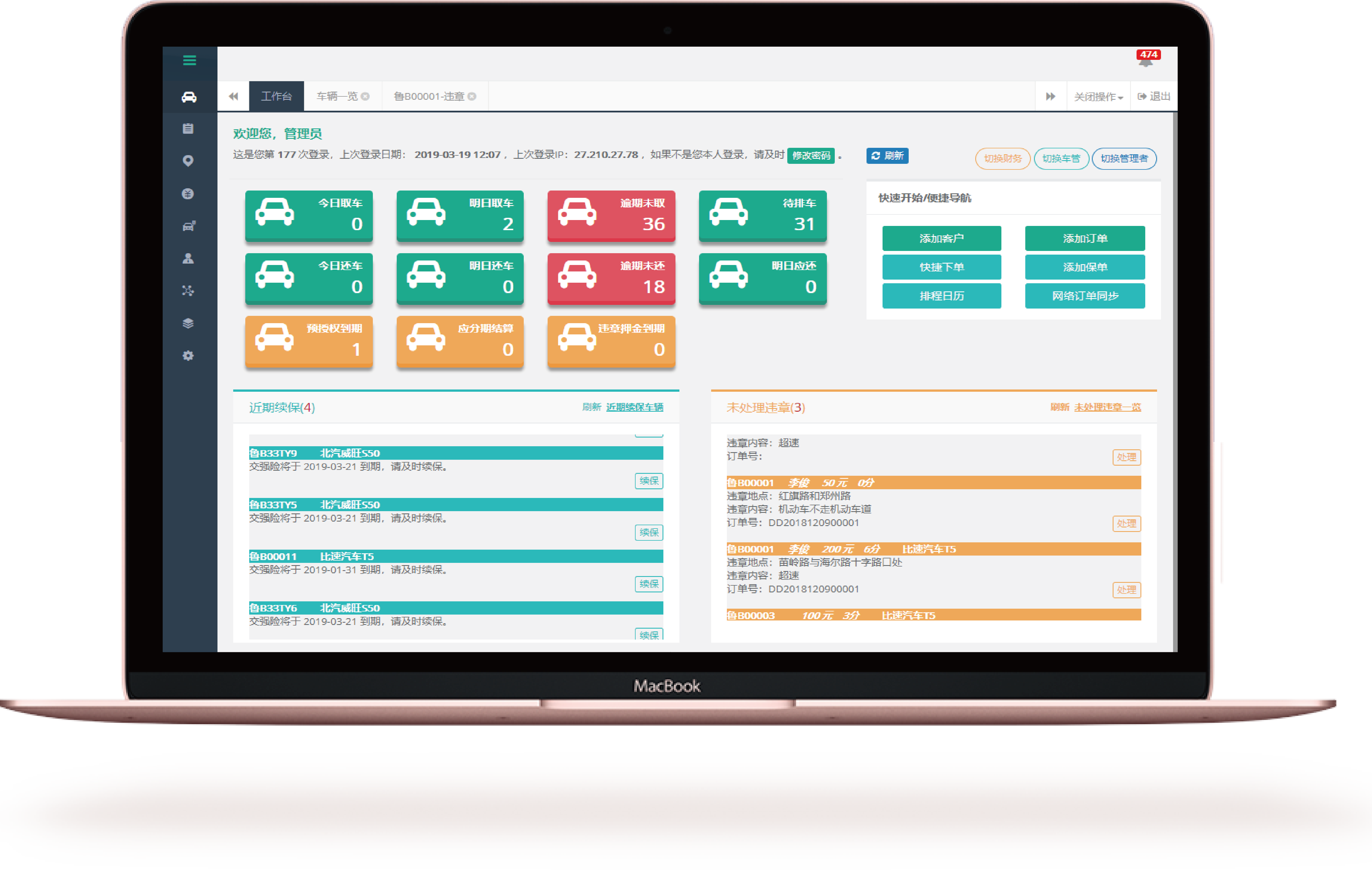The height and width of the screenshot is (870, 1372).
Task: Click the 排程日历 button
Action: 941,296
